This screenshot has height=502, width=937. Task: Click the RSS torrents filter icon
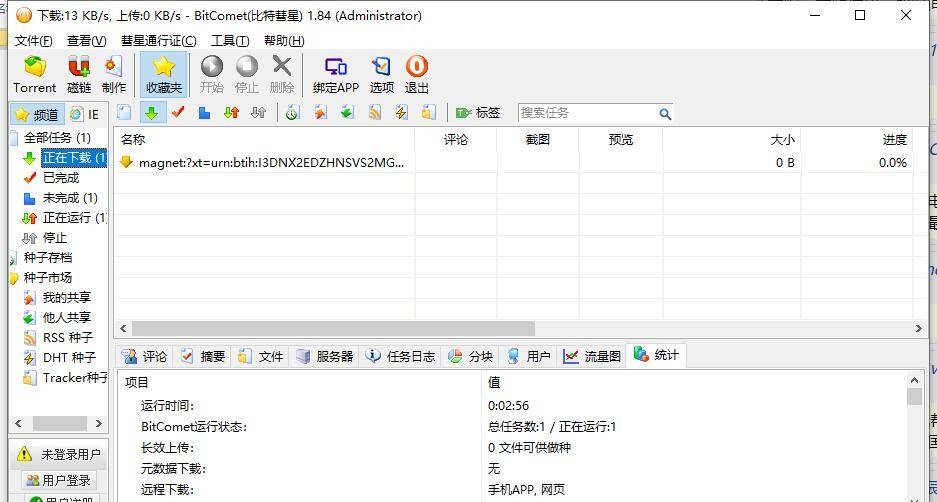pos(375,112)
